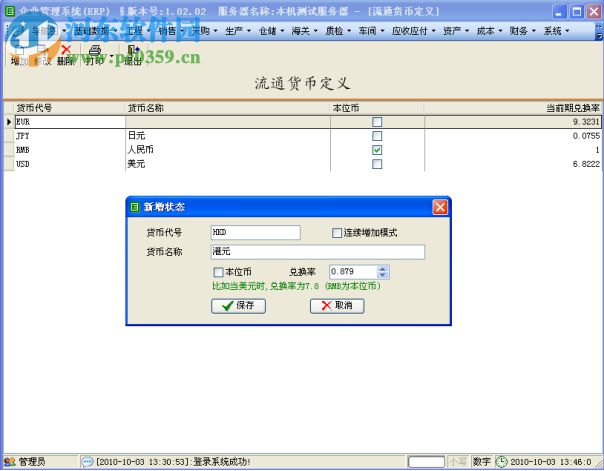604x471 pixels.
Task: Click the 美元 currency name cell
Action: (x=228, y=164)
